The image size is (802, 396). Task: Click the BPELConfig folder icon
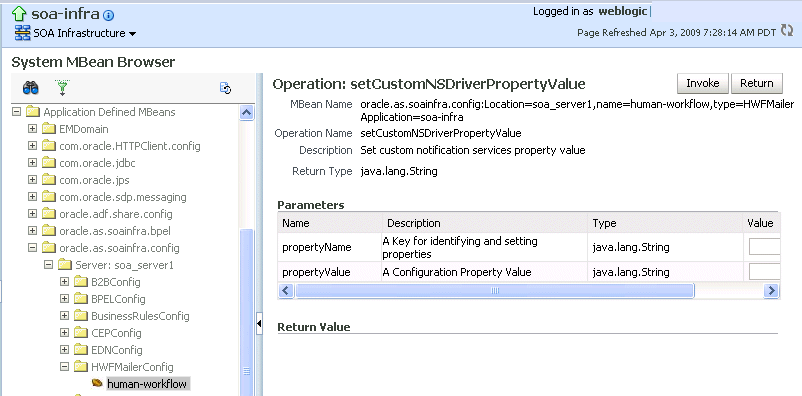click(x=81, y=299)
